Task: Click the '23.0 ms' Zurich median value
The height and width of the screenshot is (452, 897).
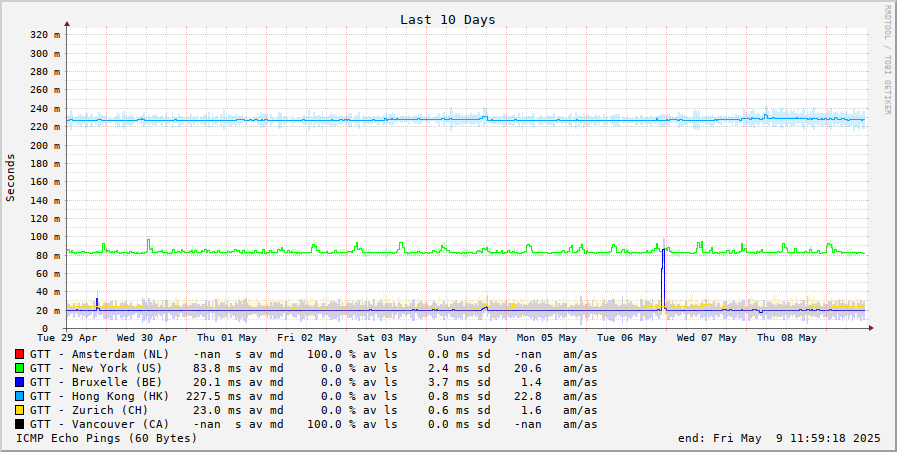Action: pos(218,410)
